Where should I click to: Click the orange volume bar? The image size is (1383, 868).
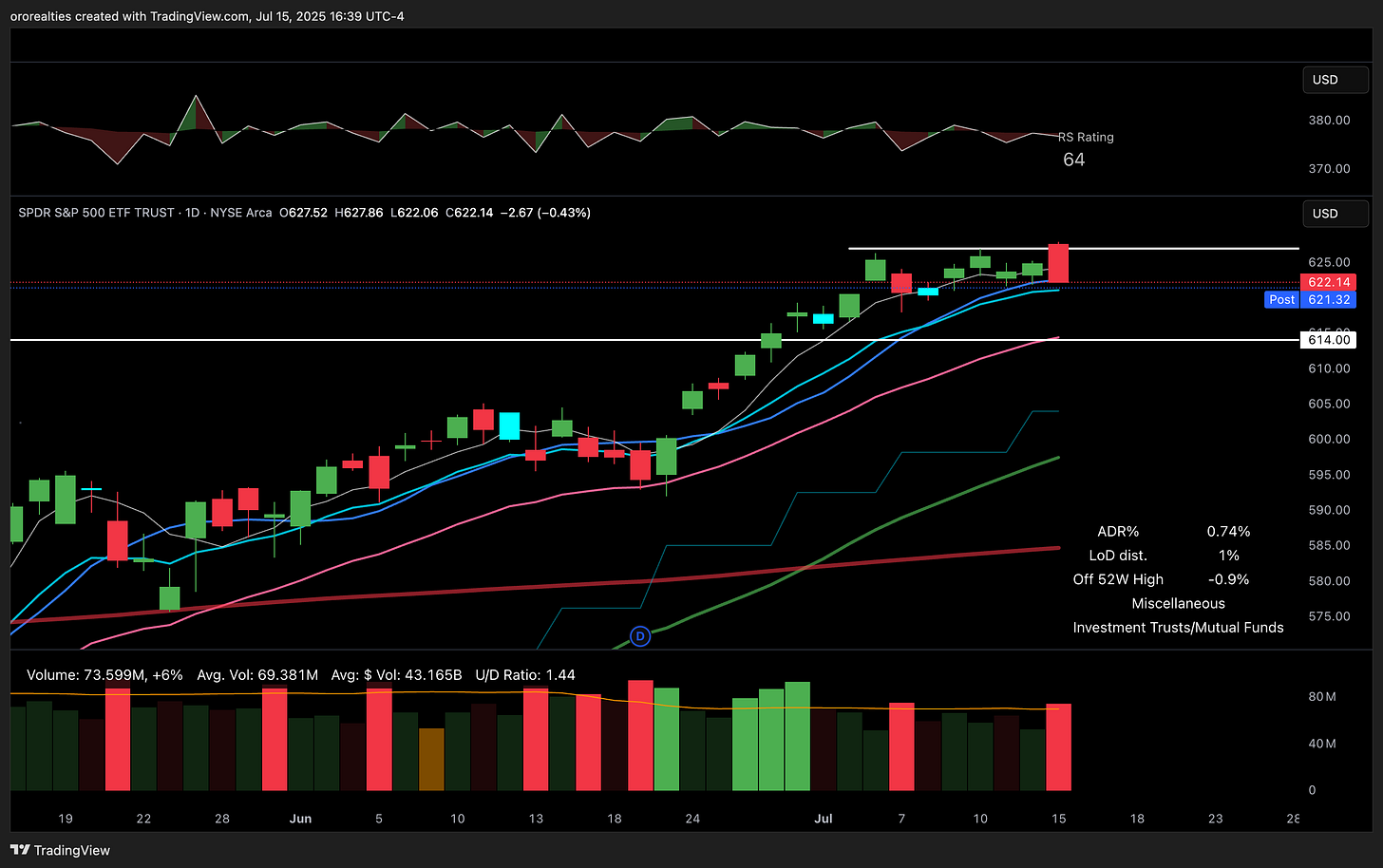click(431, 759)
